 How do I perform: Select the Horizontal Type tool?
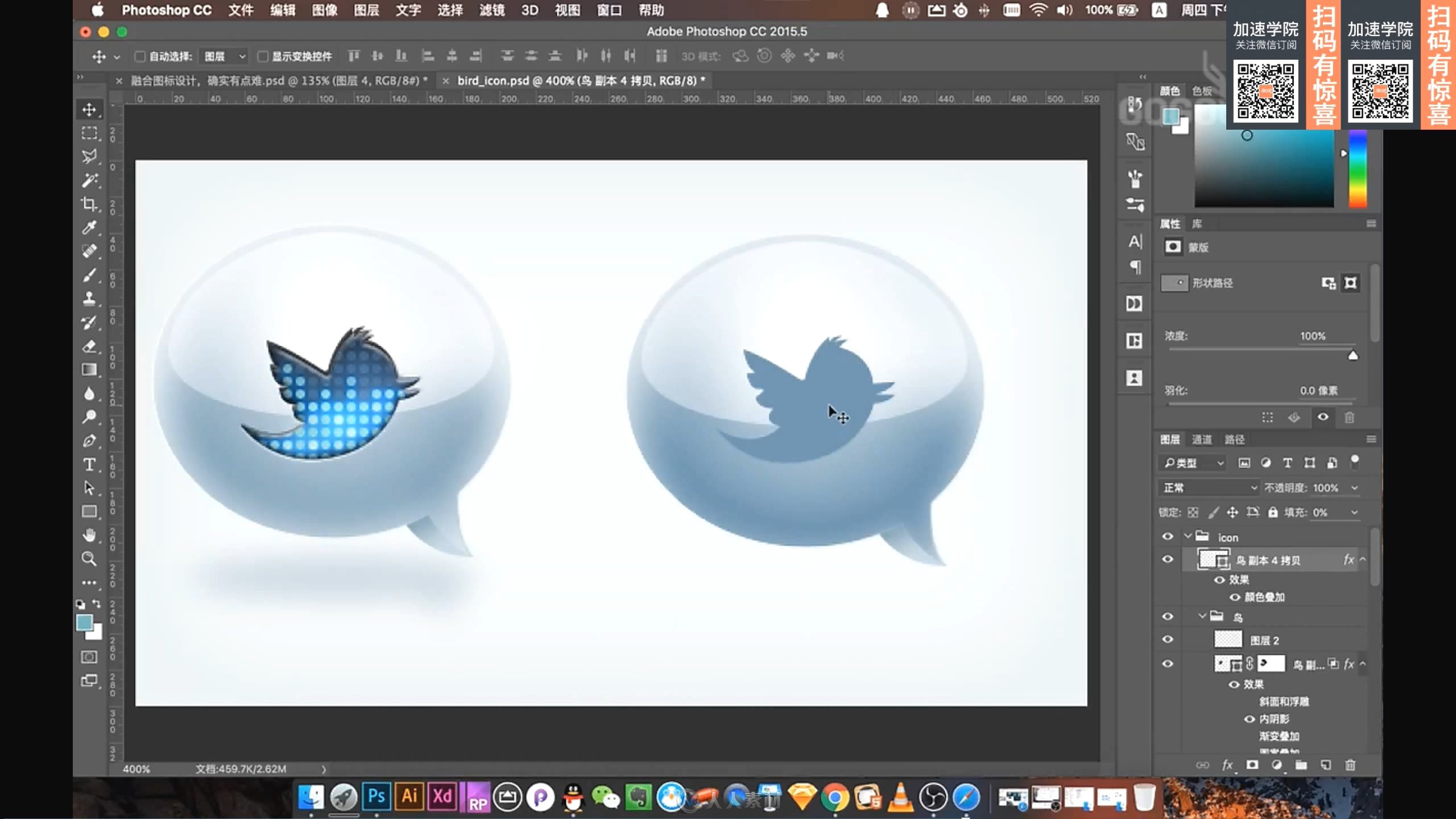89,465
